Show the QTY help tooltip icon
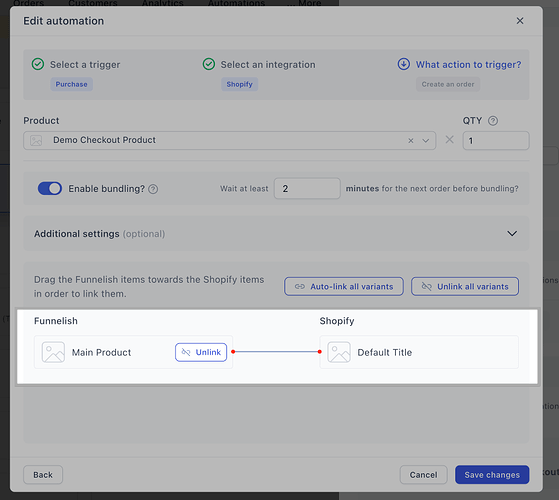 tap(493, 121)
